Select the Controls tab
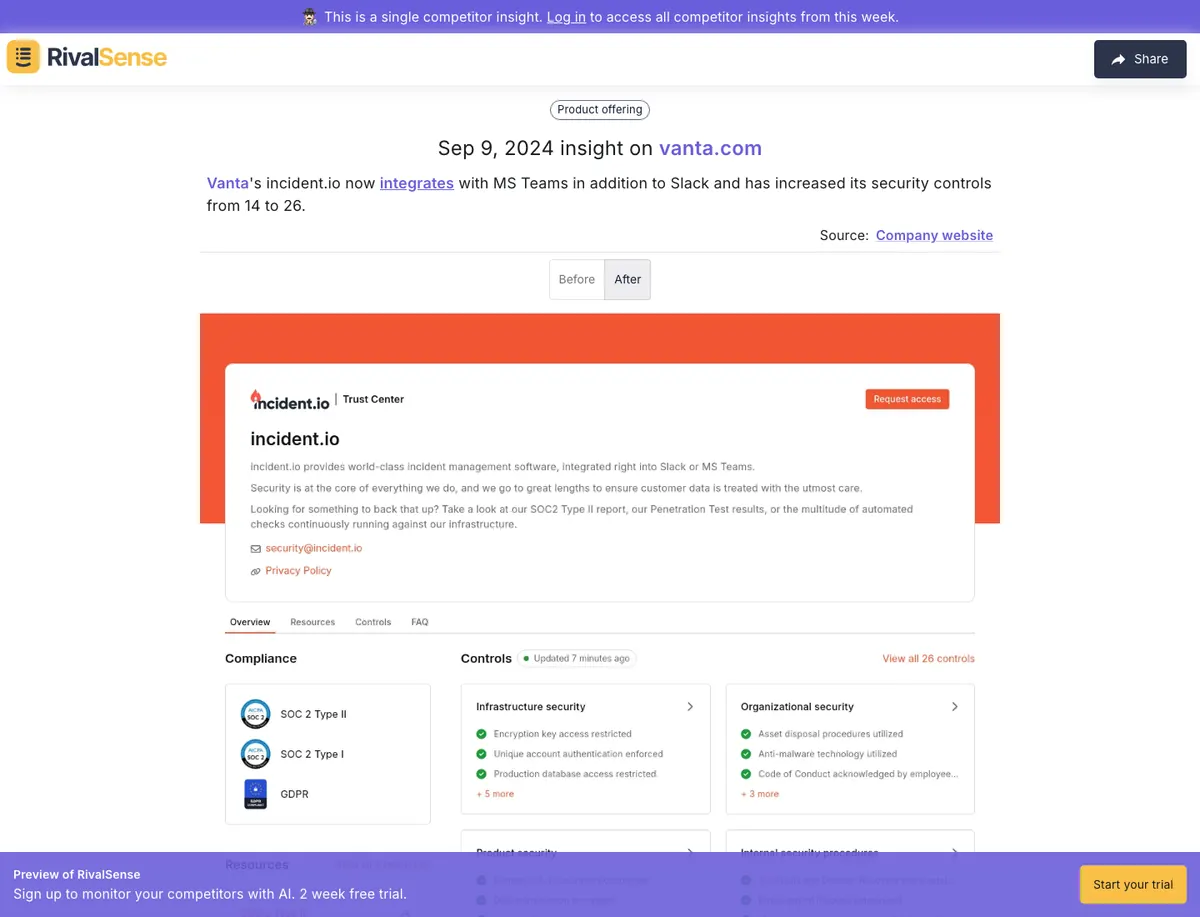This screenshot has height=917, width=1200. [x=373, y=622]
